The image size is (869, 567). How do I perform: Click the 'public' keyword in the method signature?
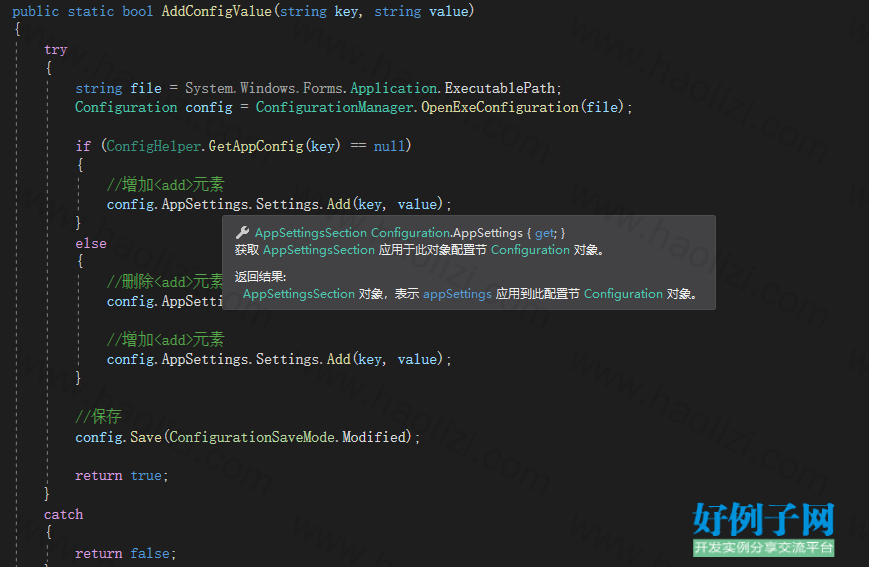pos(35,11)
